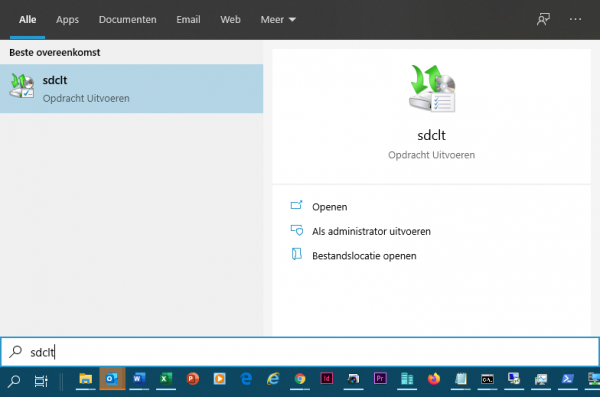
Task: Open Google Chrome from taskbar
Action: (x=300, y=379)
